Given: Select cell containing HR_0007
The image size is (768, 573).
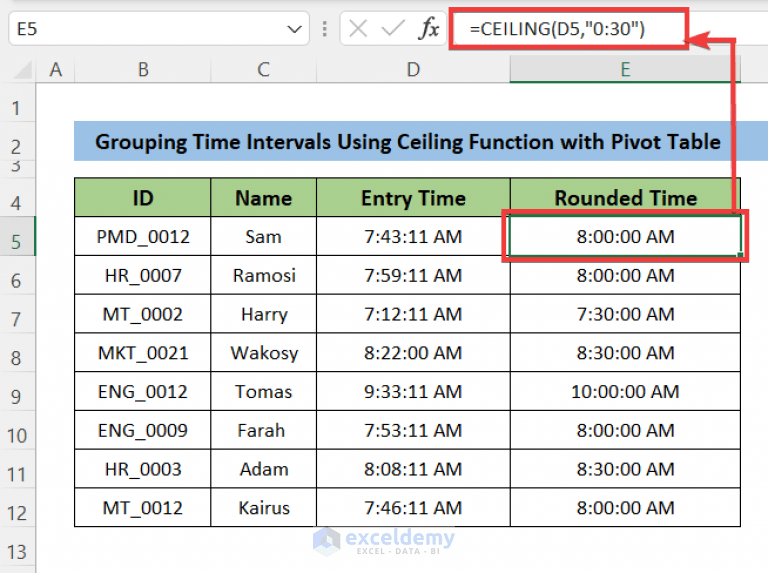Looking at the screenshot, I should click(x=143, y=275).
